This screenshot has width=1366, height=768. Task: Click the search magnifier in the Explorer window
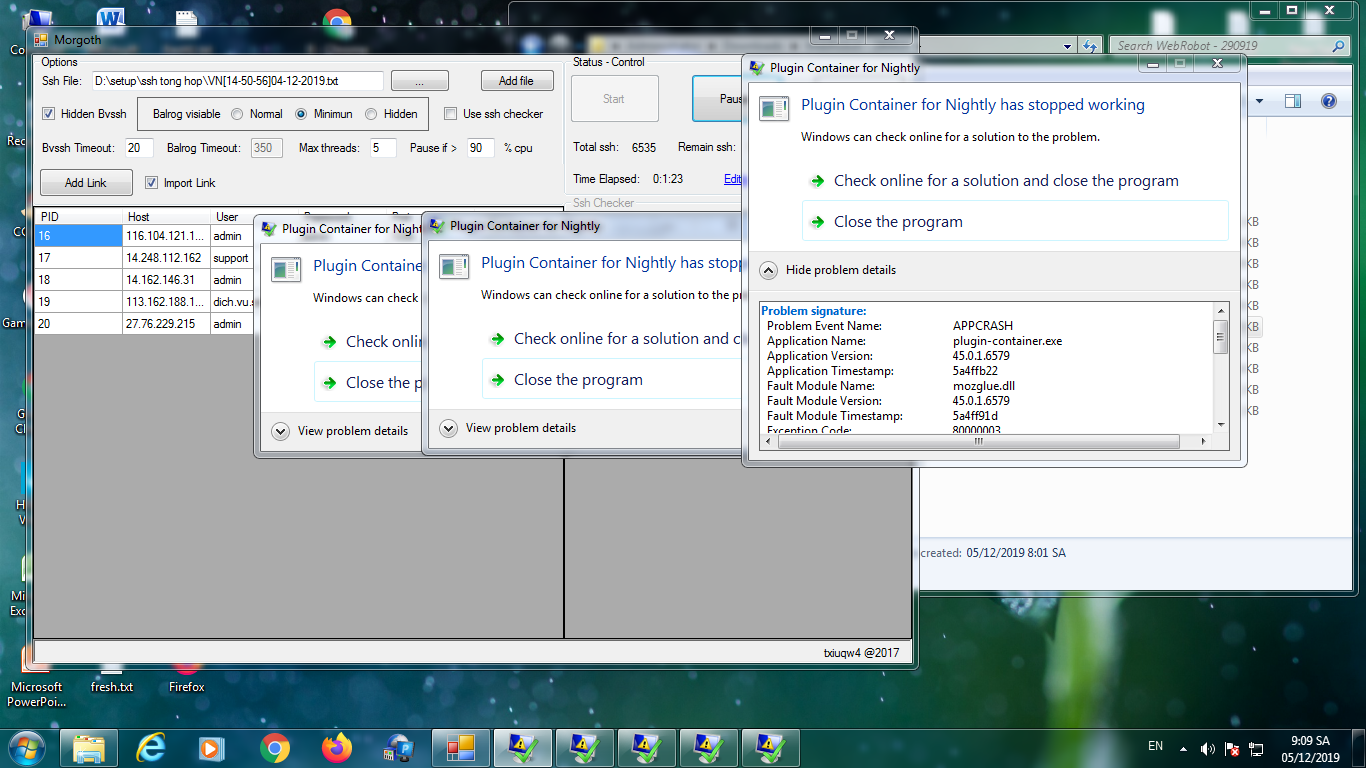[1339, 45]
